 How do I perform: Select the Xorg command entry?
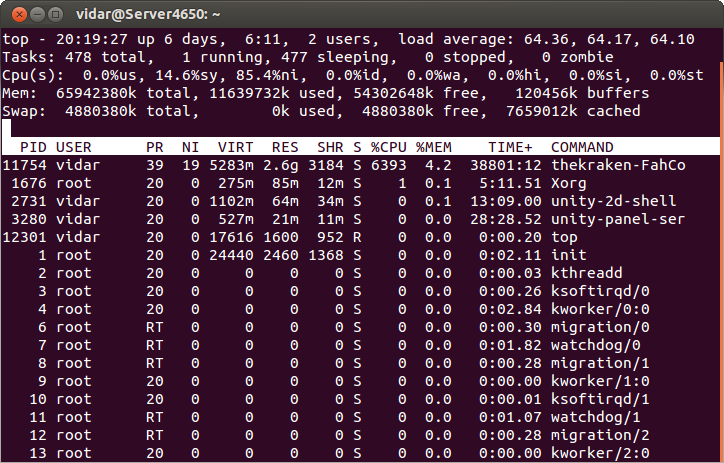coord(568,183)
